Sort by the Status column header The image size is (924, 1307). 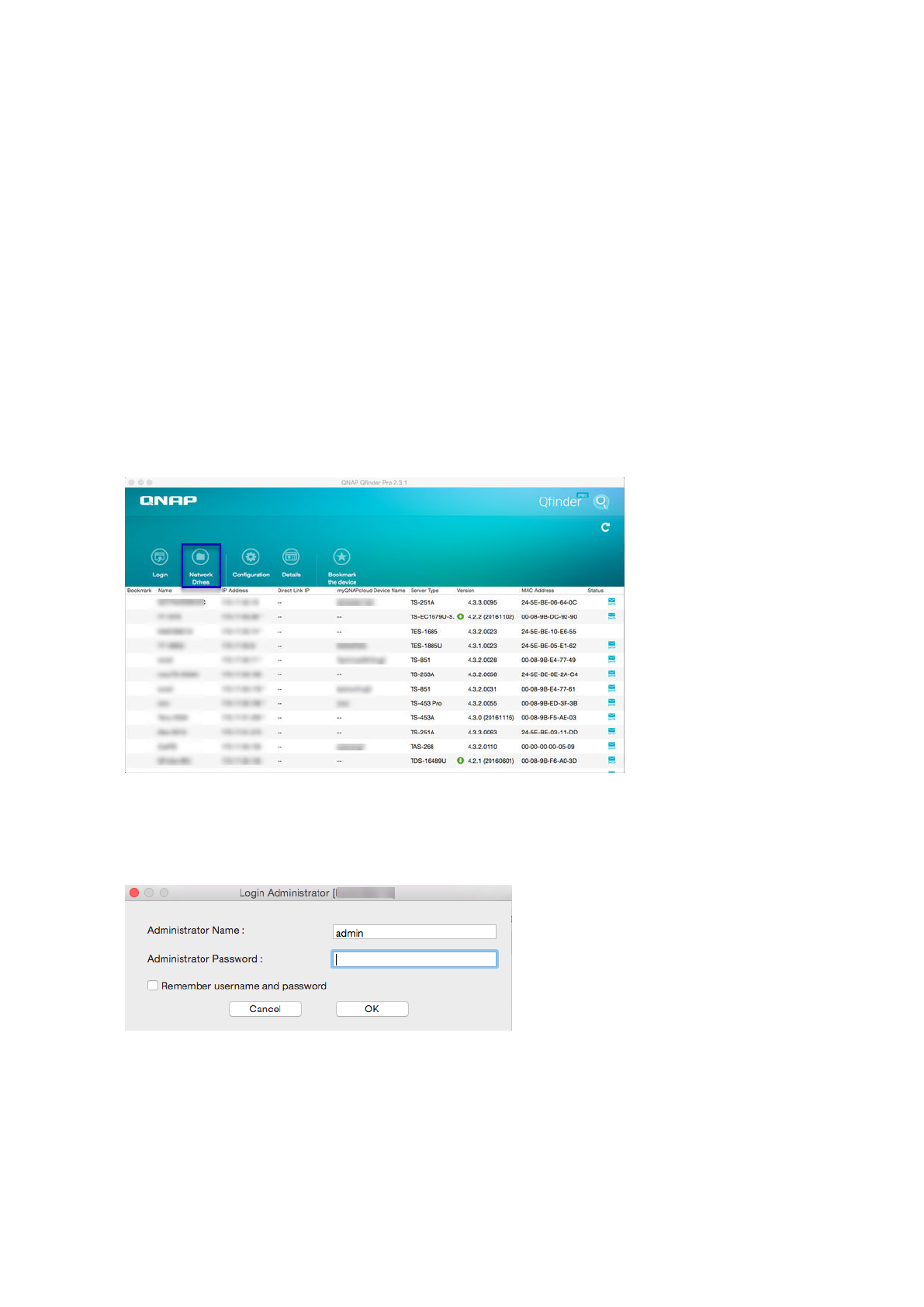pos(595,591)
